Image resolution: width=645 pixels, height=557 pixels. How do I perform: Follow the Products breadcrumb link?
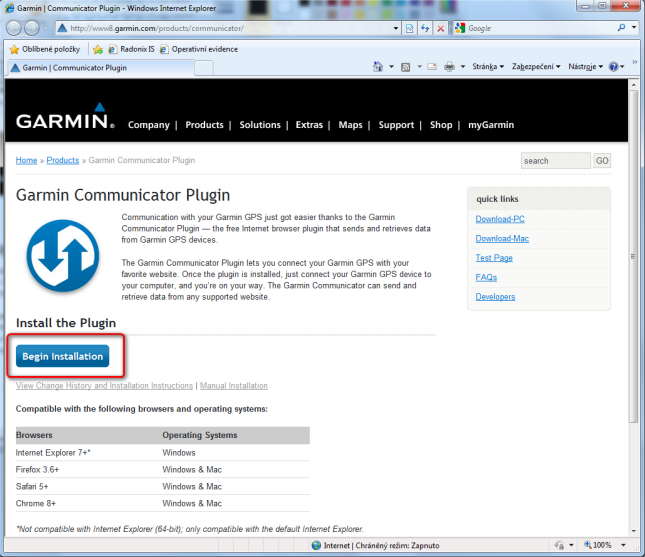pos(63,160)
